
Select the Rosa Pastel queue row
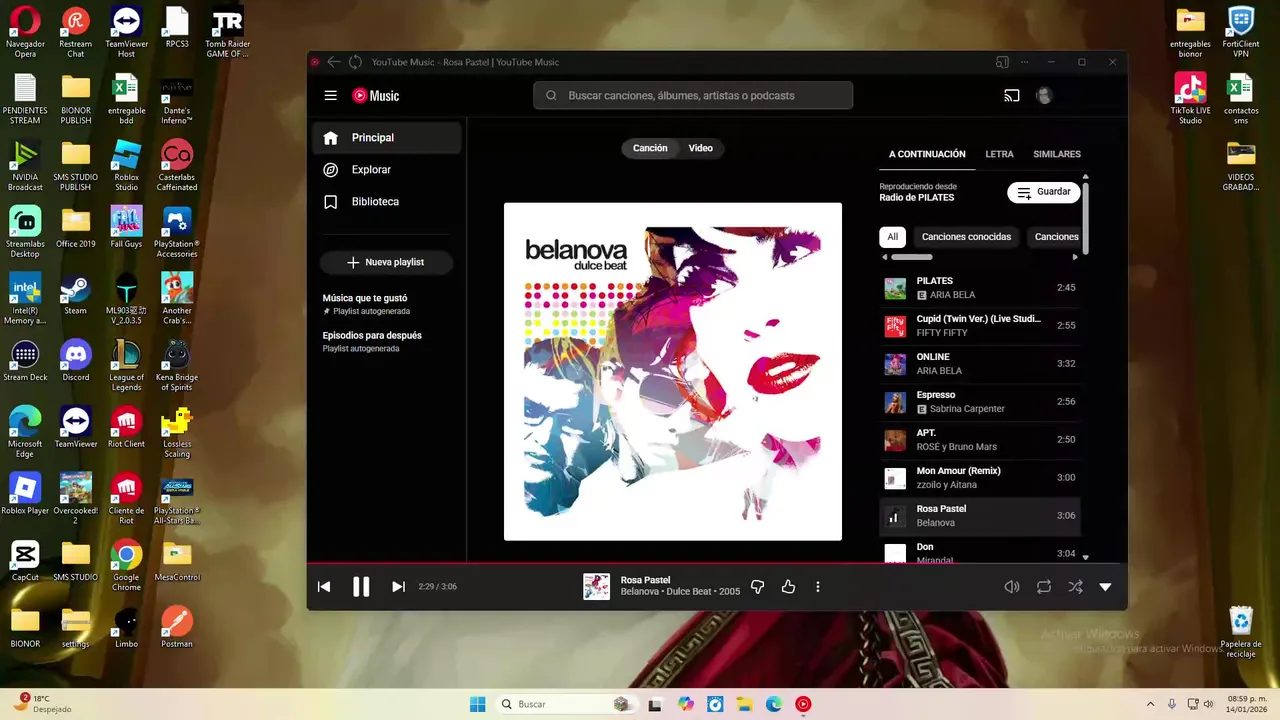click(x=980, y=516)
